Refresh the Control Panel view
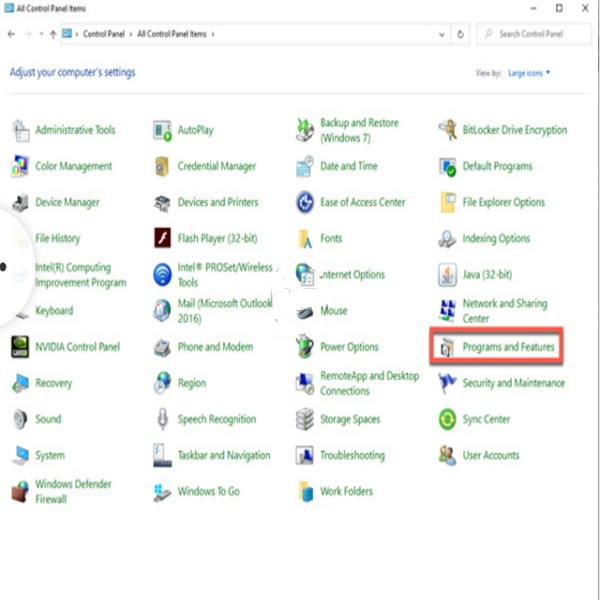The height and width of the screenshot is (600, 600). (460, 34)
